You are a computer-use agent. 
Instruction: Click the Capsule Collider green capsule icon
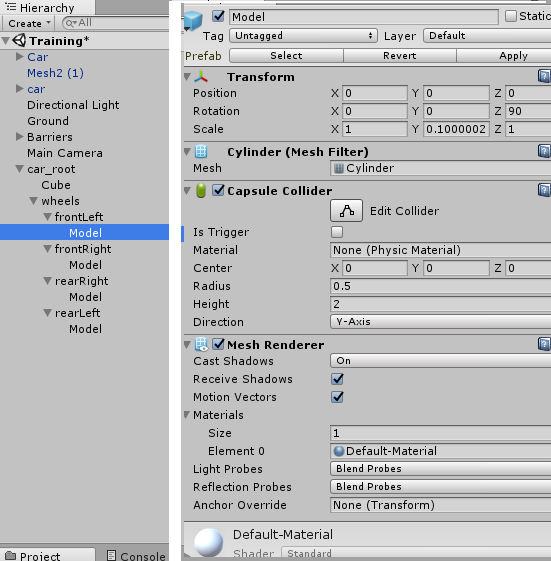coord(201,191)
